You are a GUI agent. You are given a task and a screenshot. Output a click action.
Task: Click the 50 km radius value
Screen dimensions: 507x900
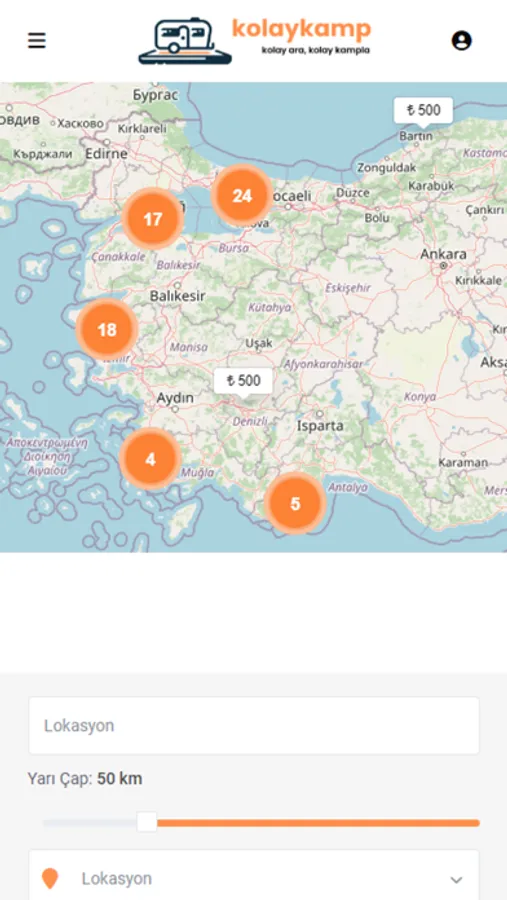coord(119,779)
